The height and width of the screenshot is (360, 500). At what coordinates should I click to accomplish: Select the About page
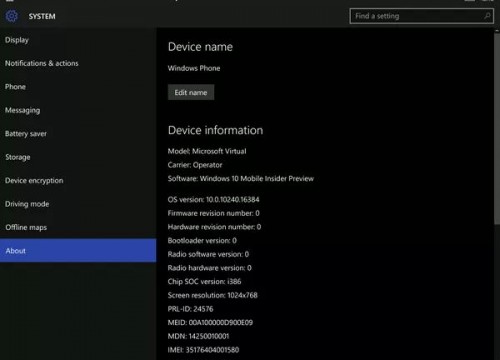pos(78,250)
